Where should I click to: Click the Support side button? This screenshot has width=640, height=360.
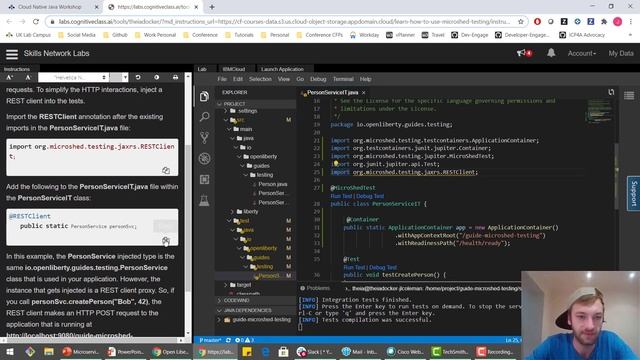tap(633, 193)
